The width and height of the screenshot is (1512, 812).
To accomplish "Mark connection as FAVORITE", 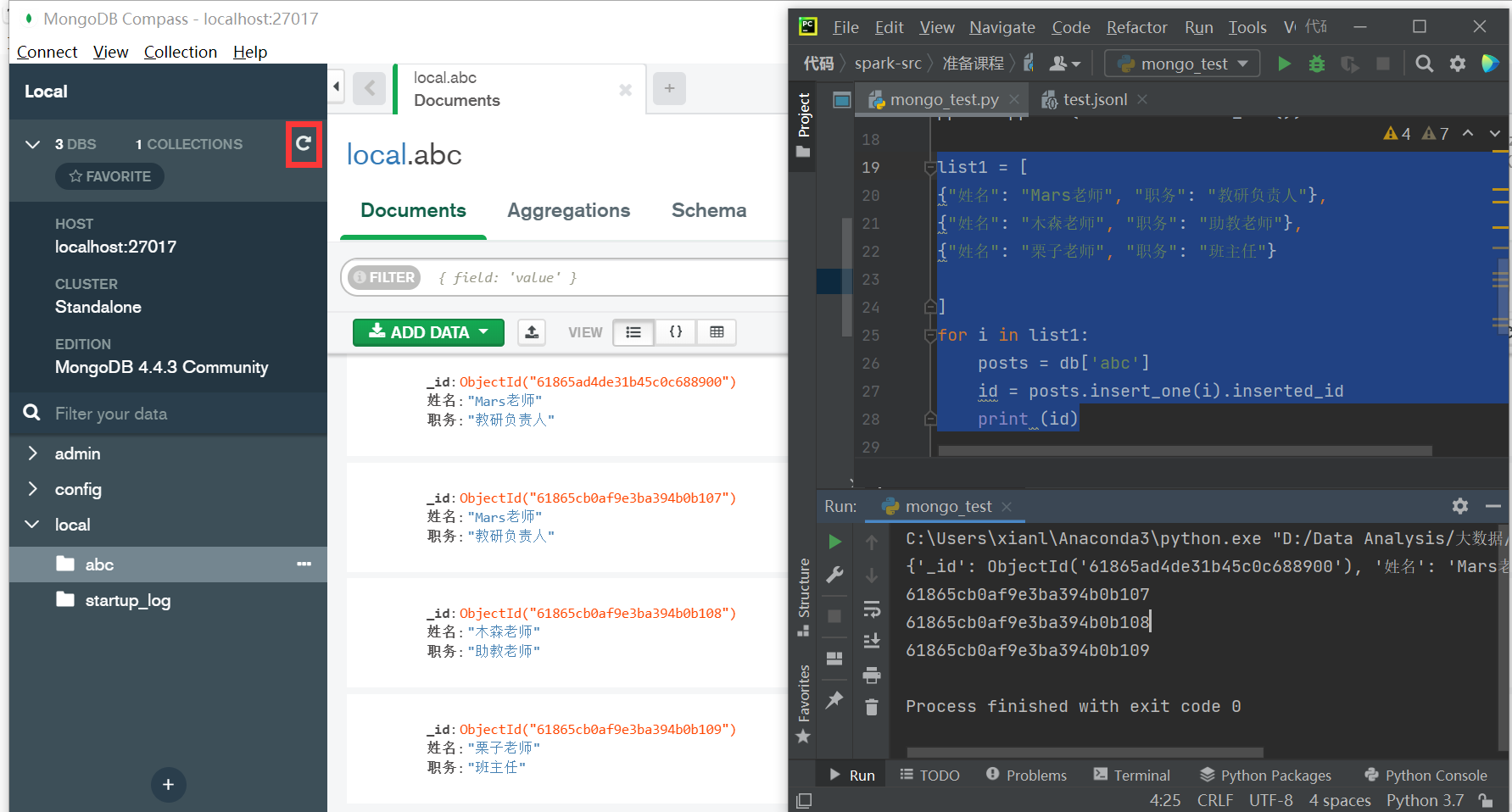I will point(110,176).
